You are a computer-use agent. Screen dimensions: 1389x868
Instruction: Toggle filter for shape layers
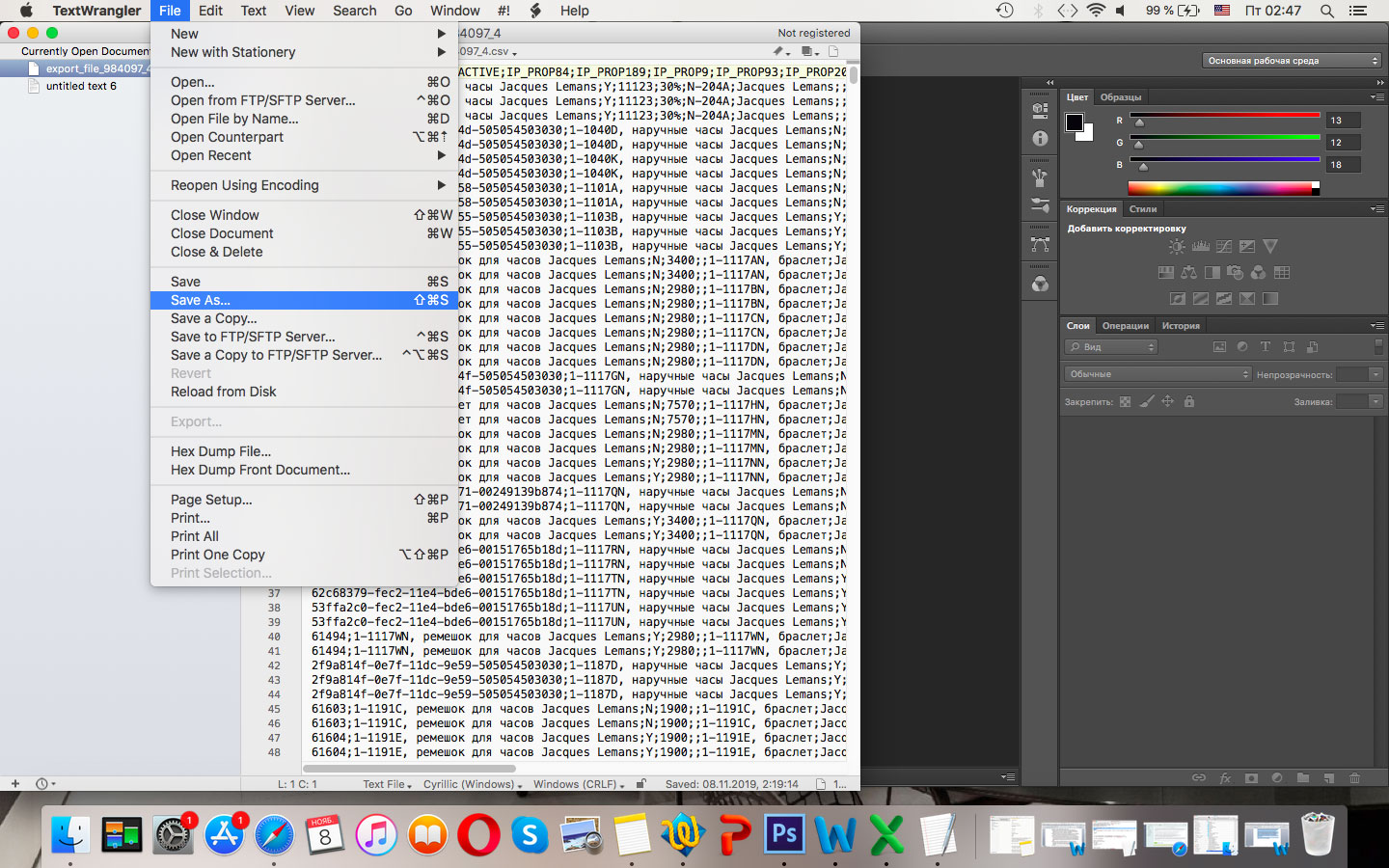click(1289, 347)
